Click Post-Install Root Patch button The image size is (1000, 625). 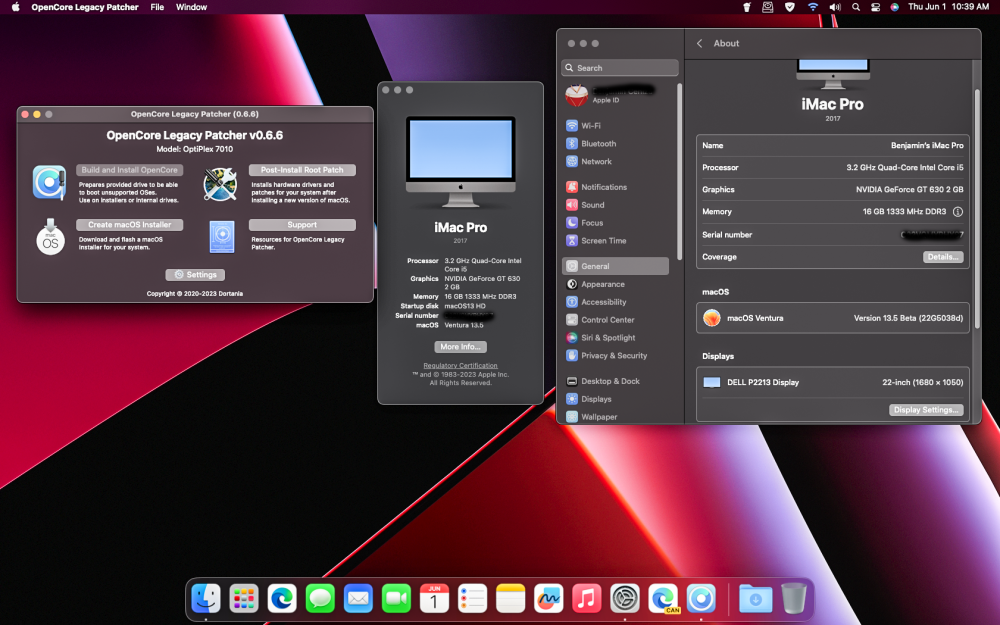tap(302, 170)
